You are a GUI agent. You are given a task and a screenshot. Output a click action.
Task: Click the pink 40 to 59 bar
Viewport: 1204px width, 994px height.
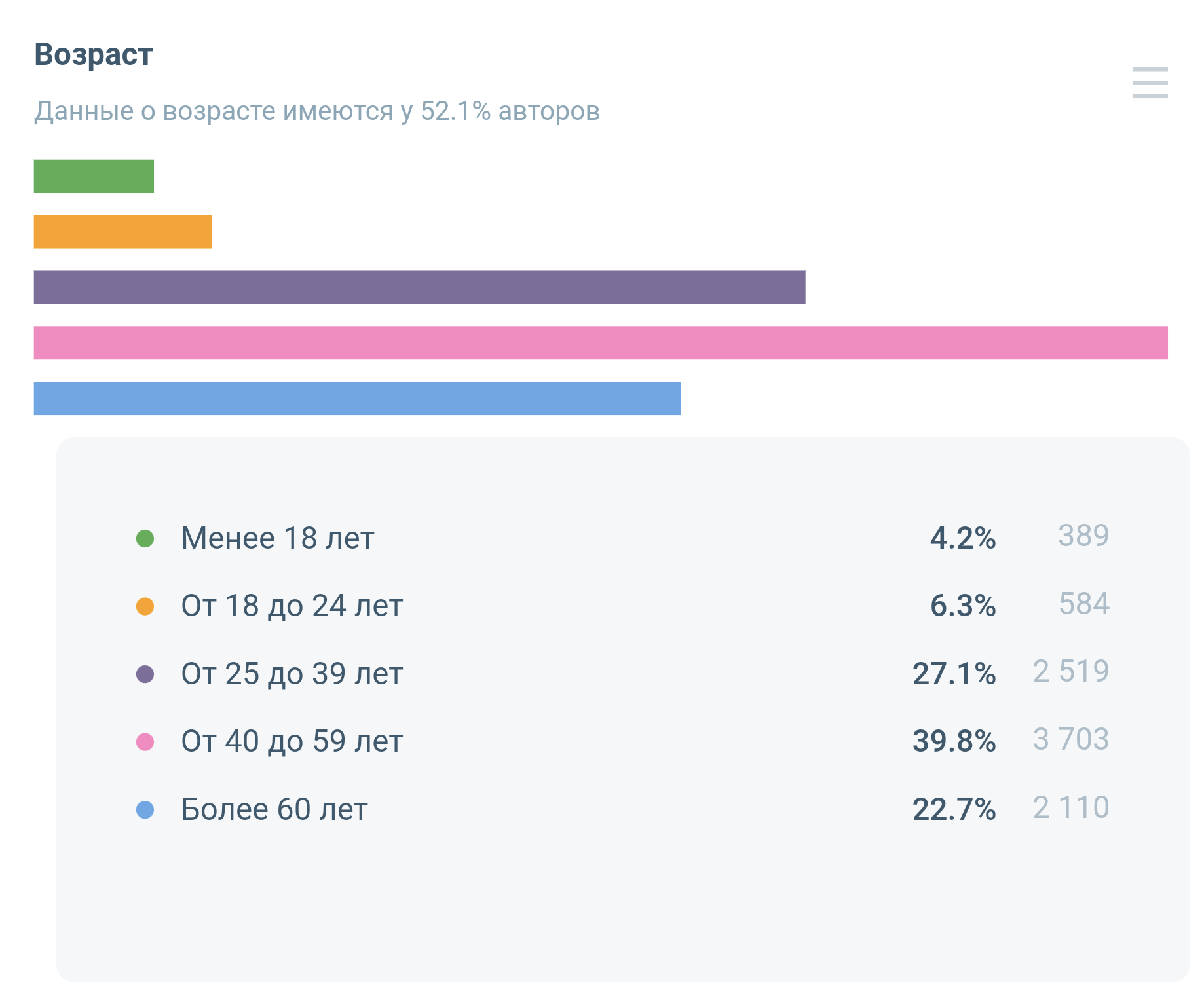[x=600, y=343]
